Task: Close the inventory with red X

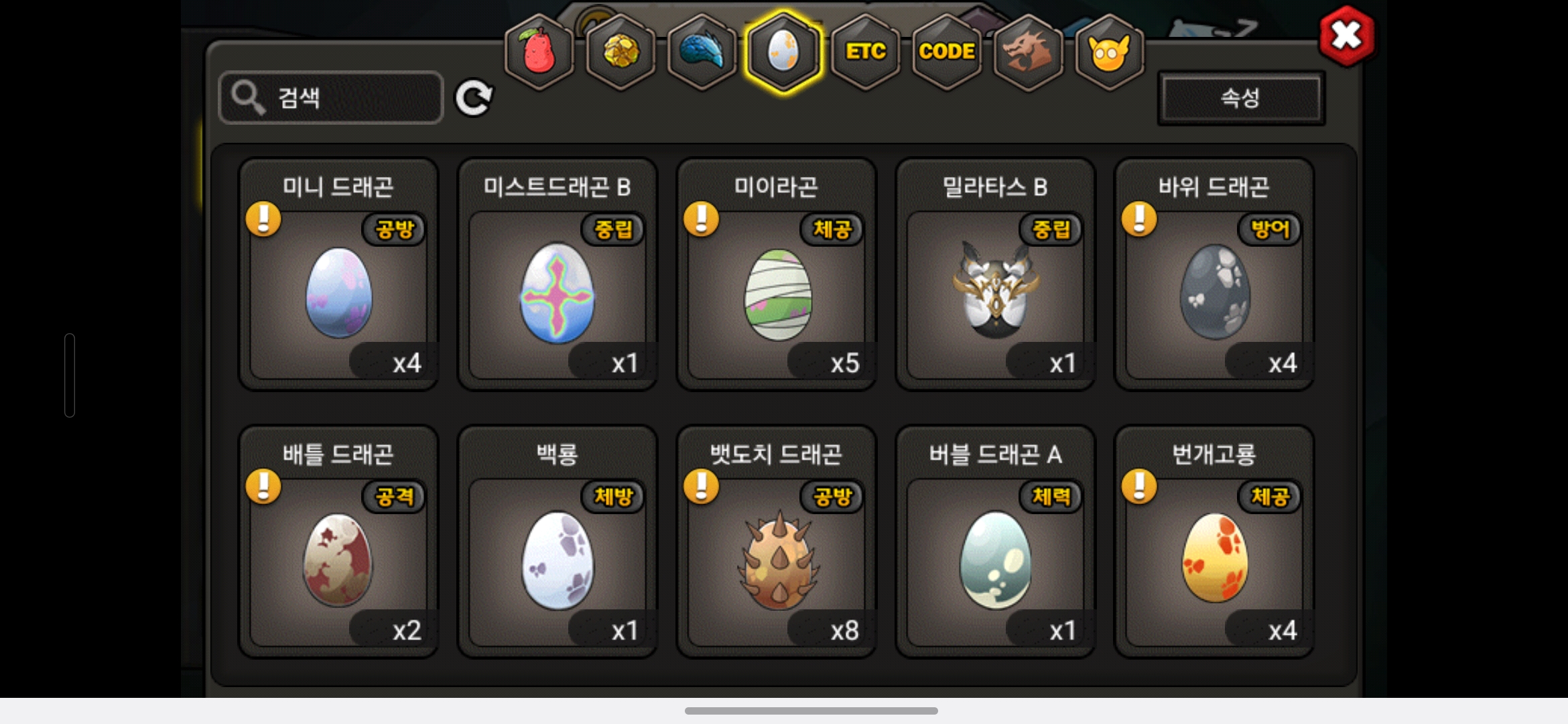Action: (x=1346, y=36)
